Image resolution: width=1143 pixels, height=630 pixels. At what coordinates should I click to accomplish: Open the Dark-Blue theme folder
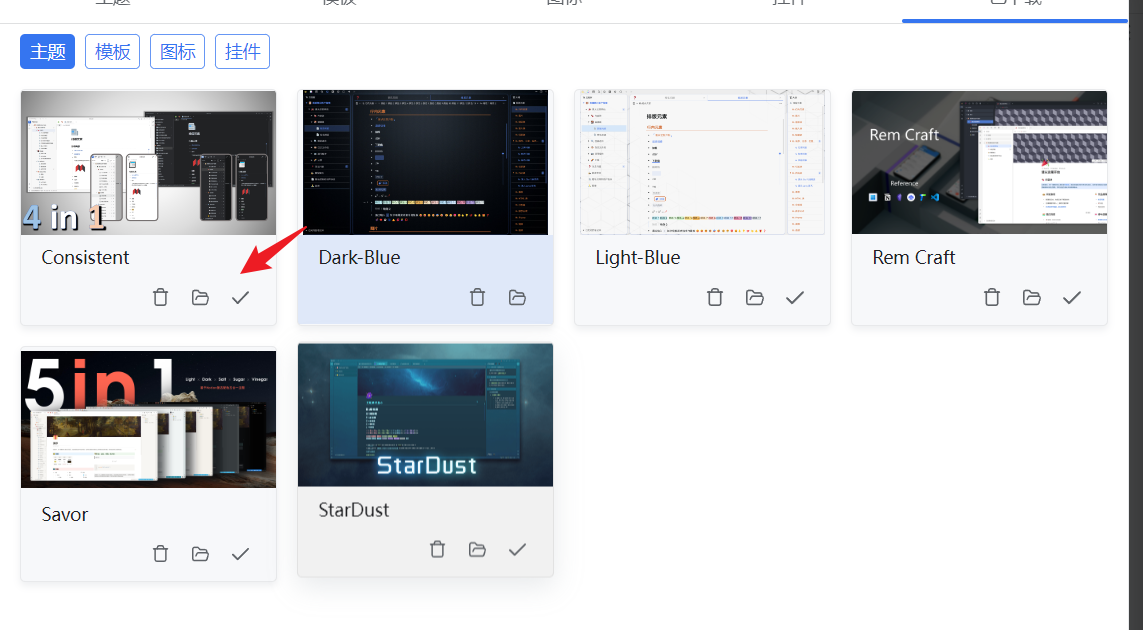pyautogui.click(x=518, y=298)
